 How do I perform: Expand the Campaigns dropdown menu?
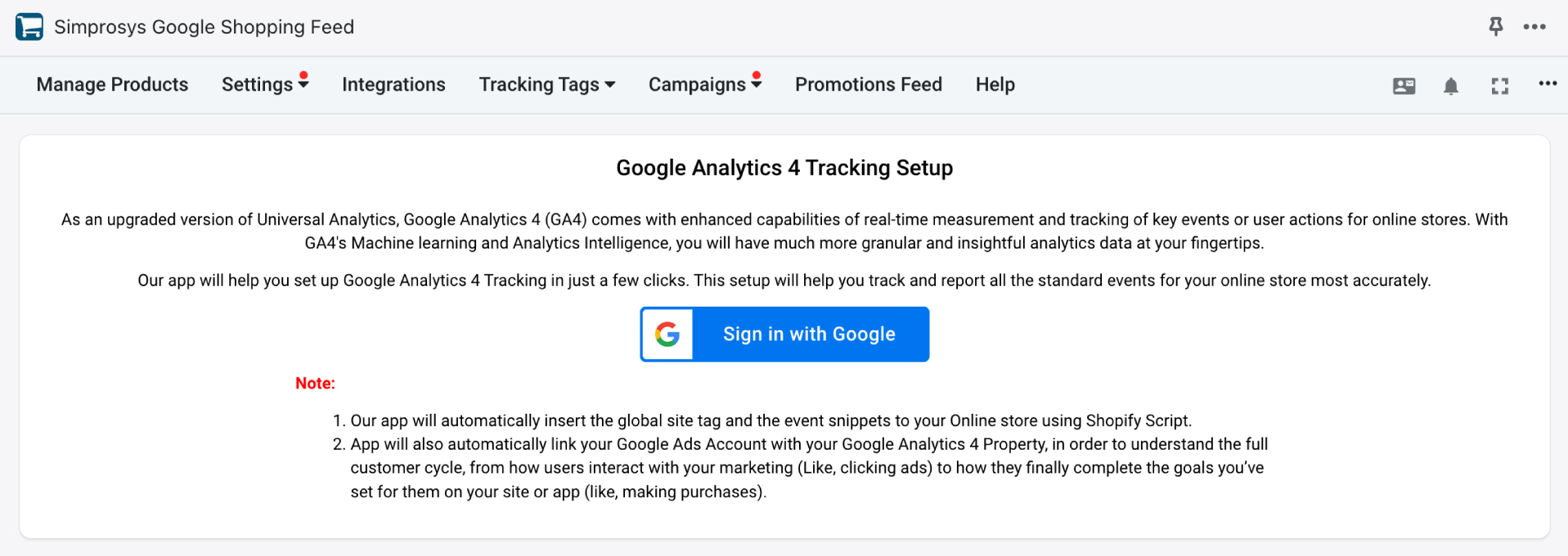point(705,84)
